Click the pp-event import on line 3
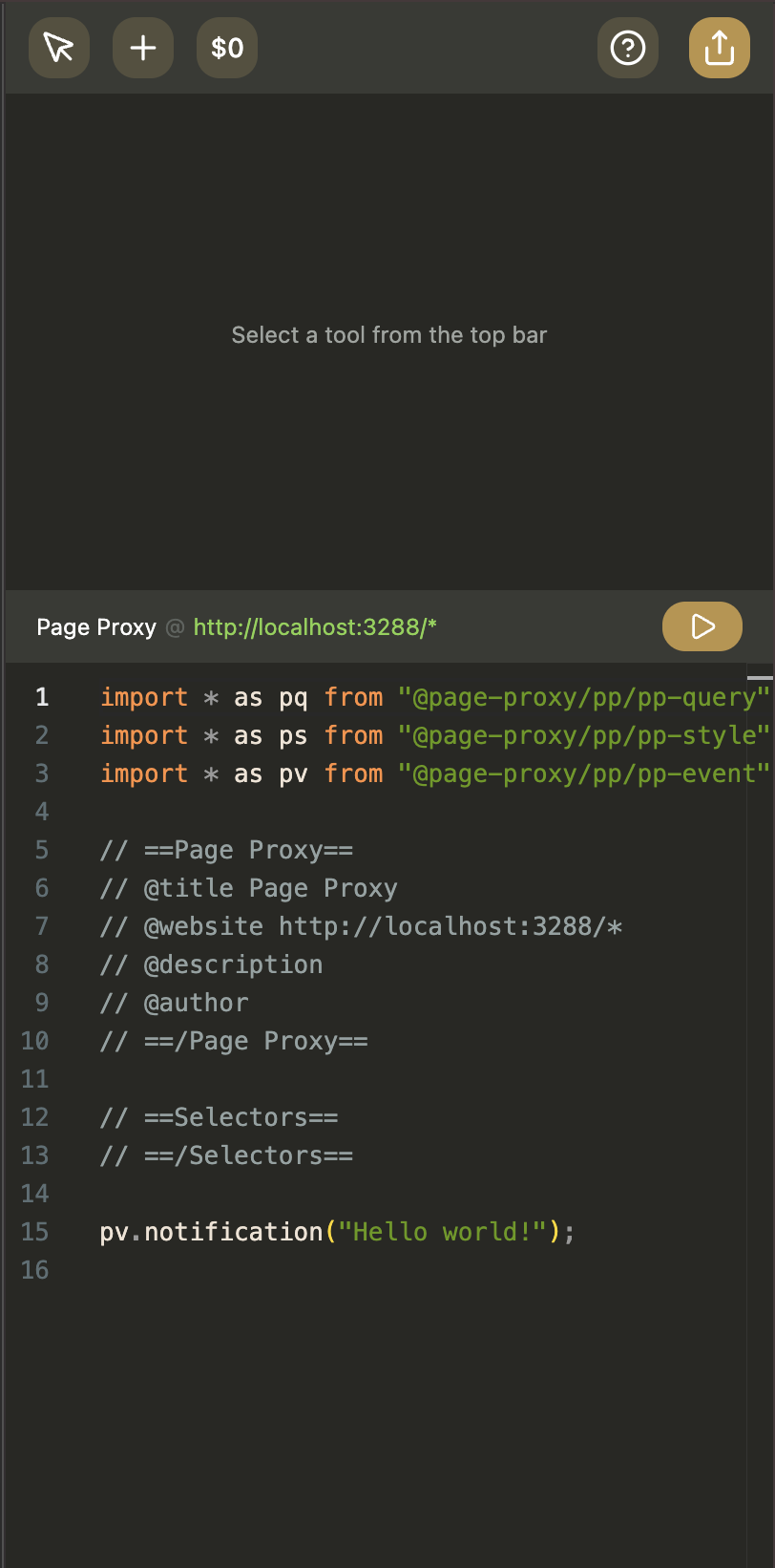 pyautogui.click(x=582, y=773)
